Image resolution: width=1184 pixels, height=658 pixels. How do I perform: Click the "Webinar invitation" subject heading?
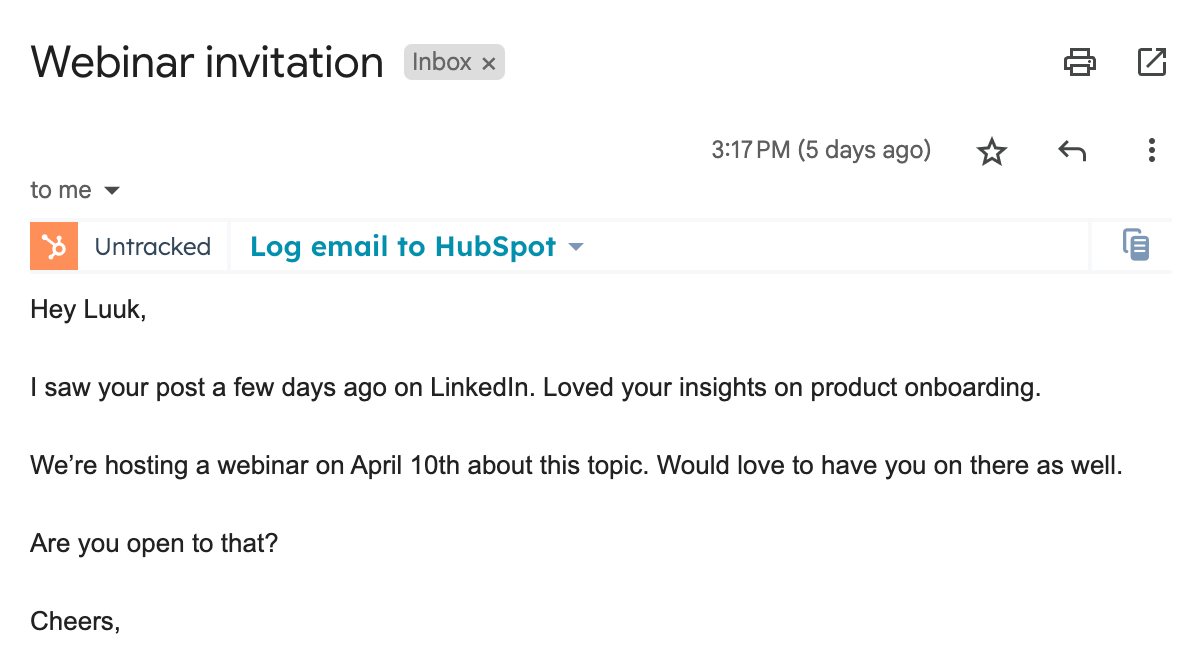(x=207, y=63)
